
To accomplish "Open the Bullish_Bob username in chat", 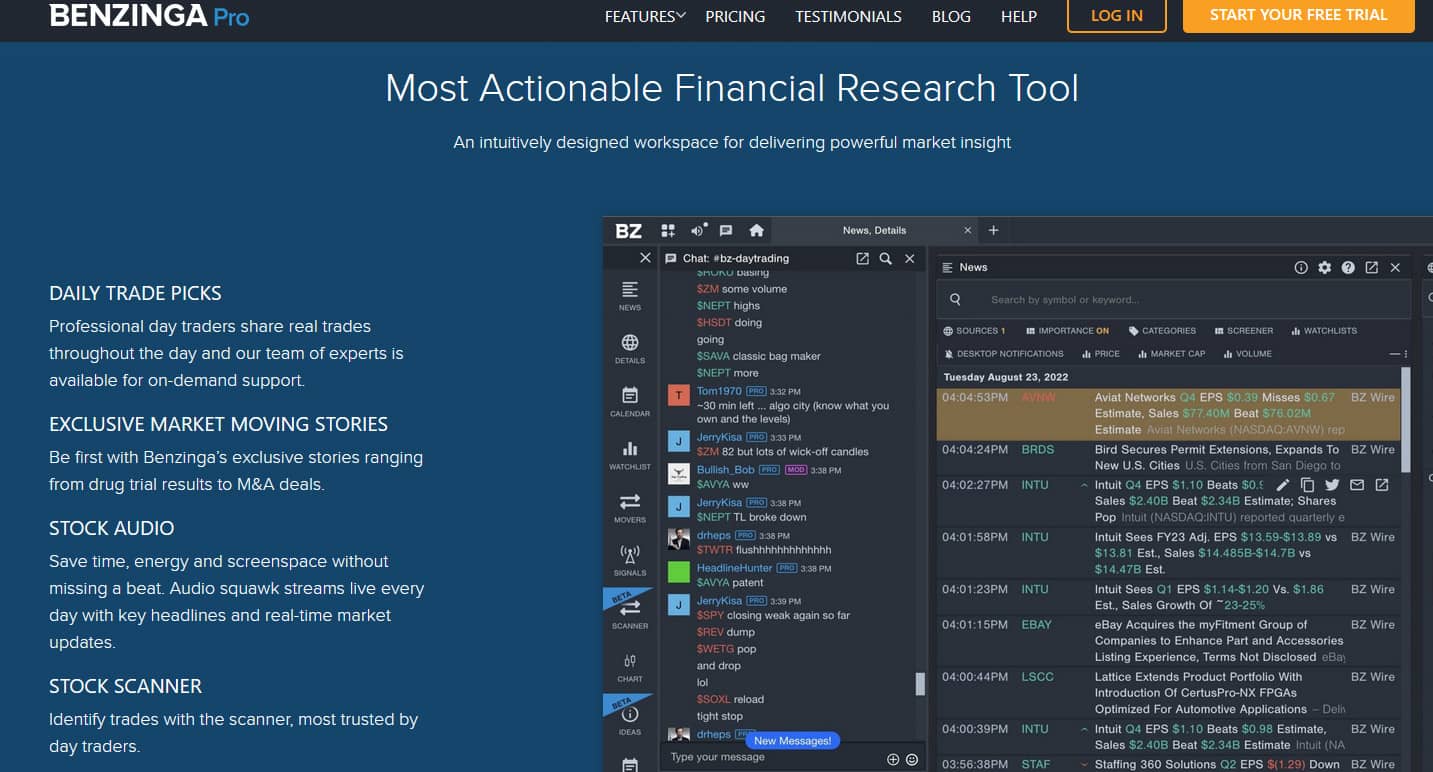I will pyautogui.click(x=726, y=470).
